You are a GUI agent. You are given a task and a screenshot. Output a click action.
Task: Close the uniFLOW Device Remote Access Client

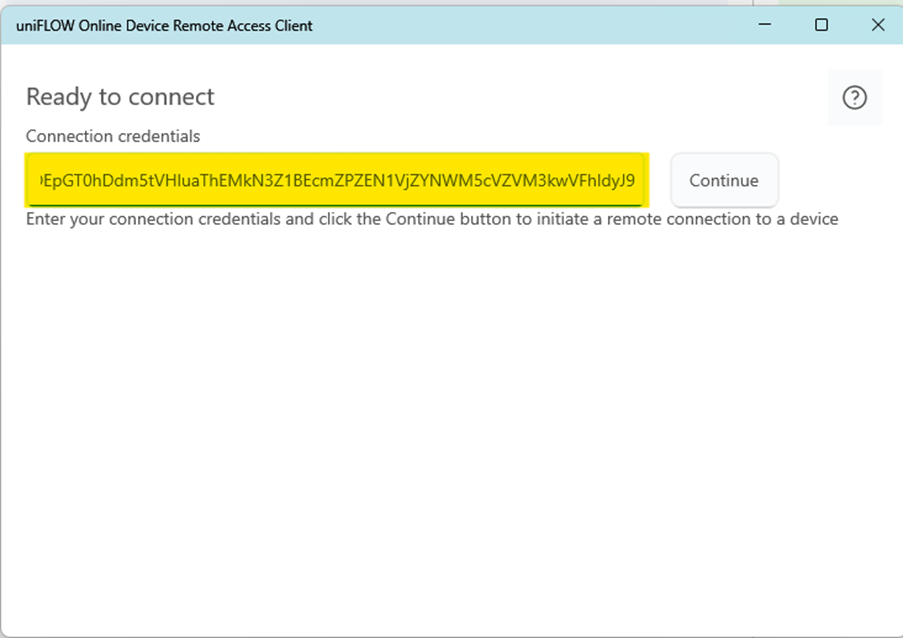[x=878, y=24]
